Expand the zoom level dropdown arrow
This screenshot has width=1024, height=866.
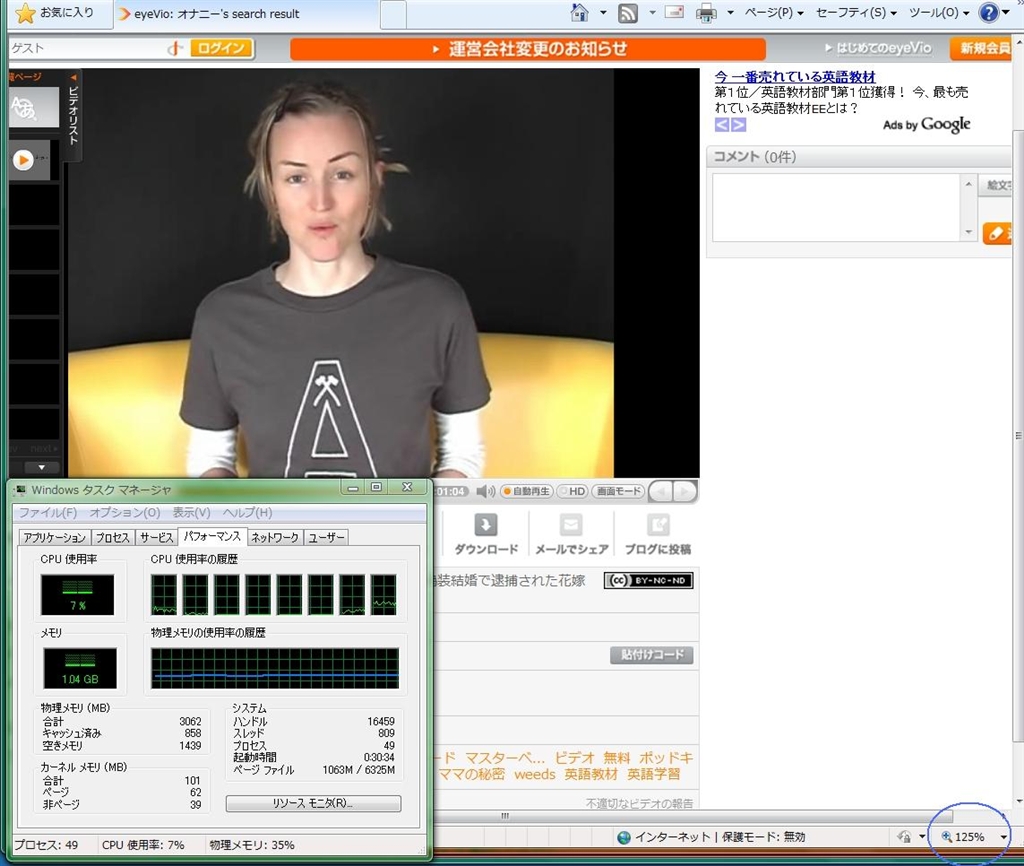(1002, 837)
